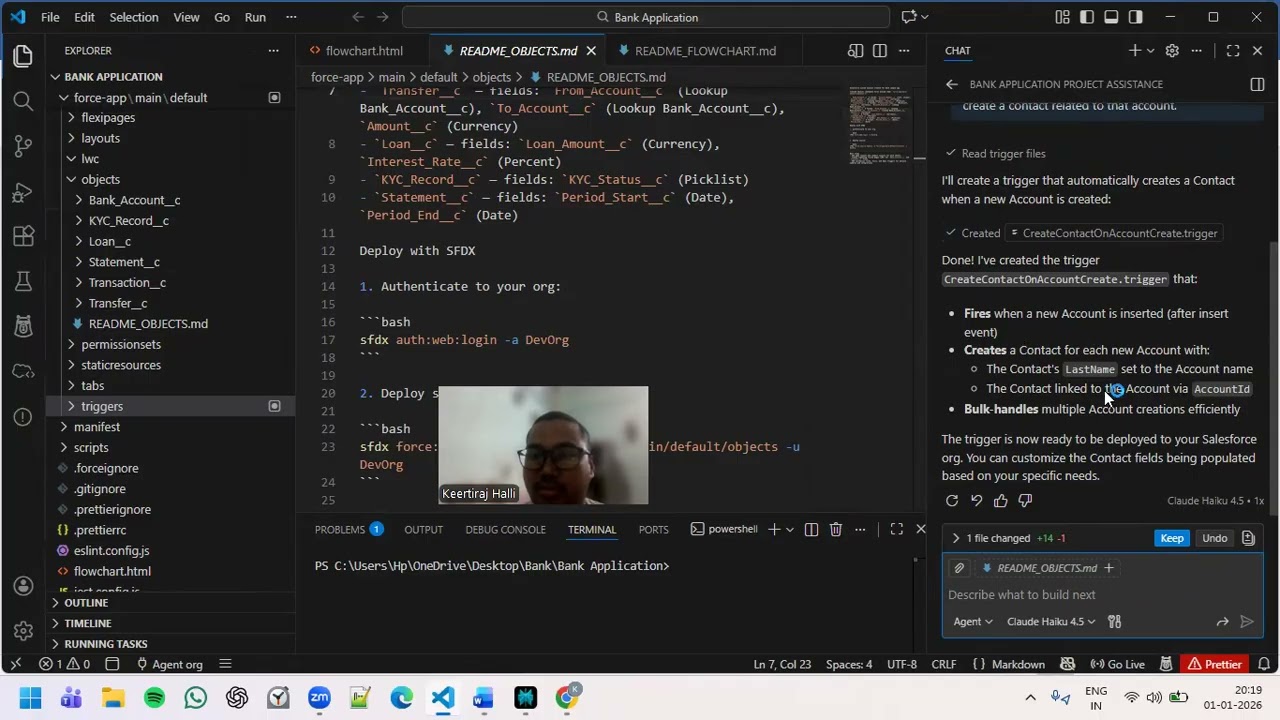Viewport: 1280px width, 720px height.
Task: Open the Source Control view
Action: click(x=23, y=146)
